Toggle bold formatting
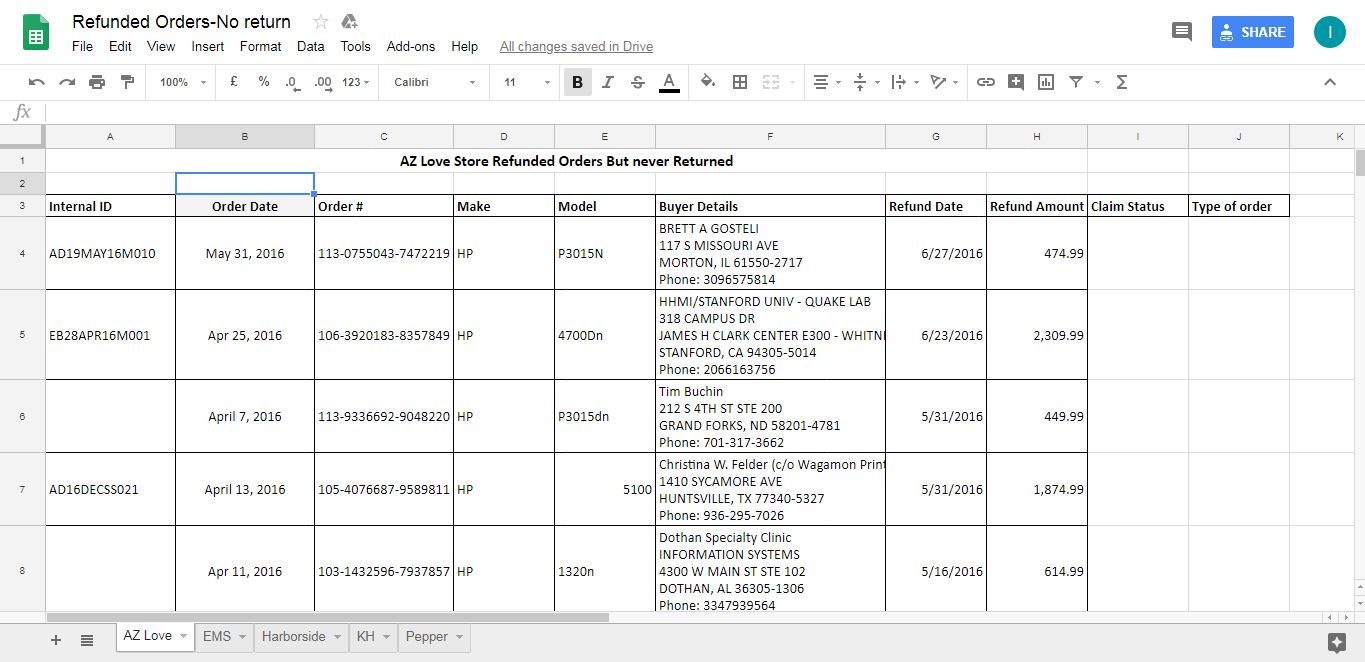 pos(577,82)
